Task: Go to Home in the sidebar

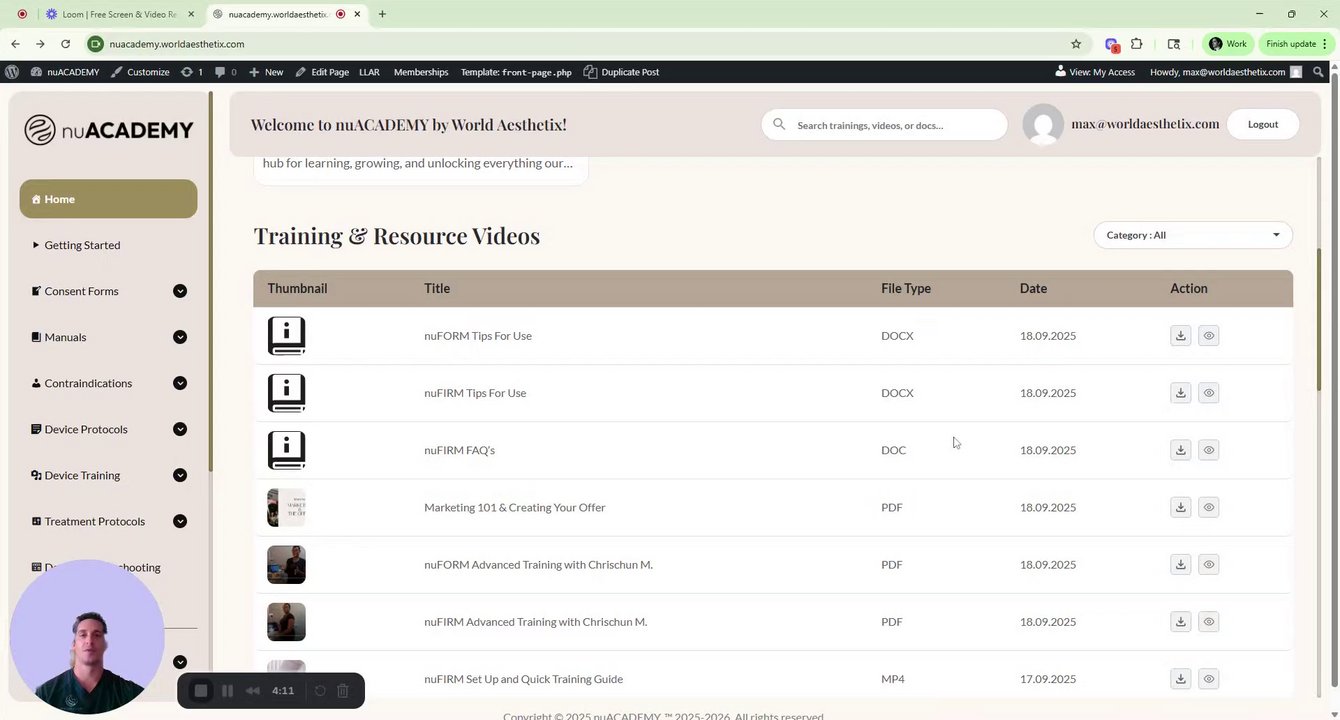Action: [x=108, y=199]
